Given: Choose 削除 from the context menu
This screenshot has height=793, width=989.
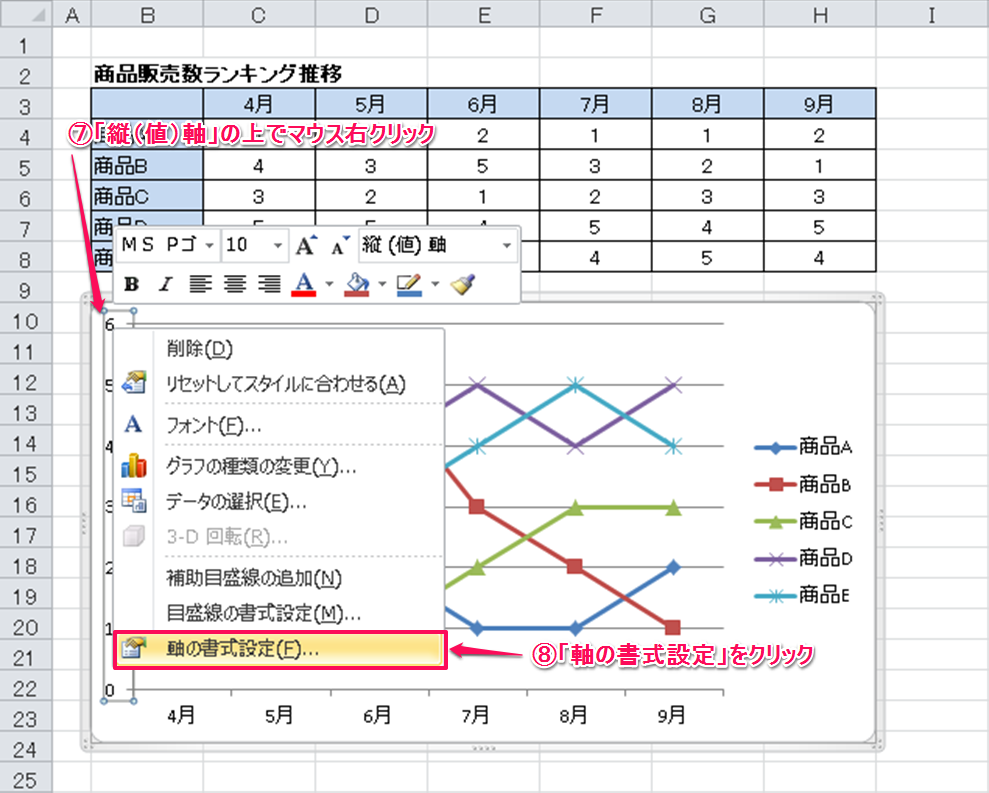Looking at the screenshot, I should pos(199,349).
